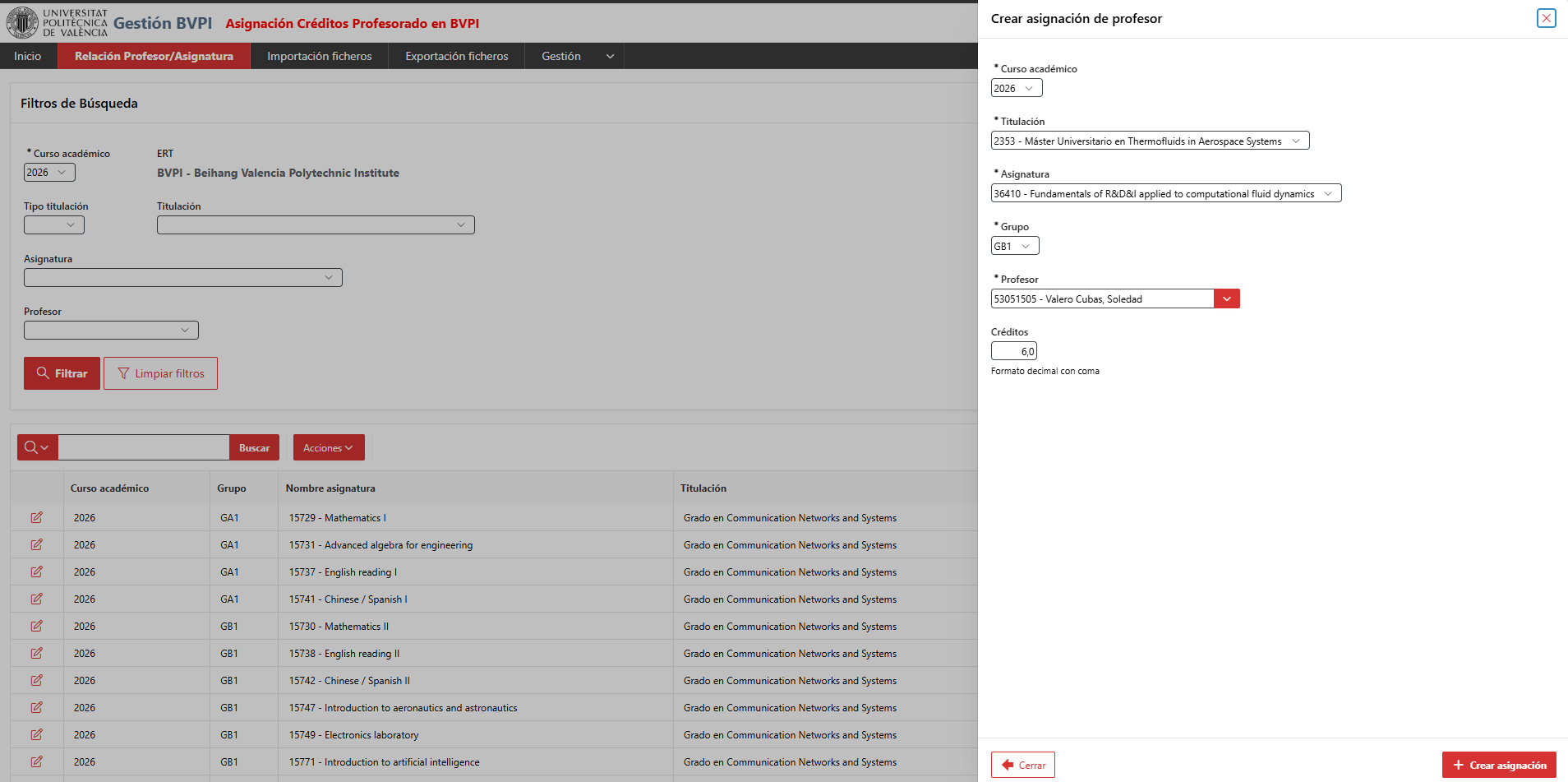The height and width of the screenshot is (782, 1568).
Task: Open the Acciones dropdown button
Action: [x=329, y=447]
